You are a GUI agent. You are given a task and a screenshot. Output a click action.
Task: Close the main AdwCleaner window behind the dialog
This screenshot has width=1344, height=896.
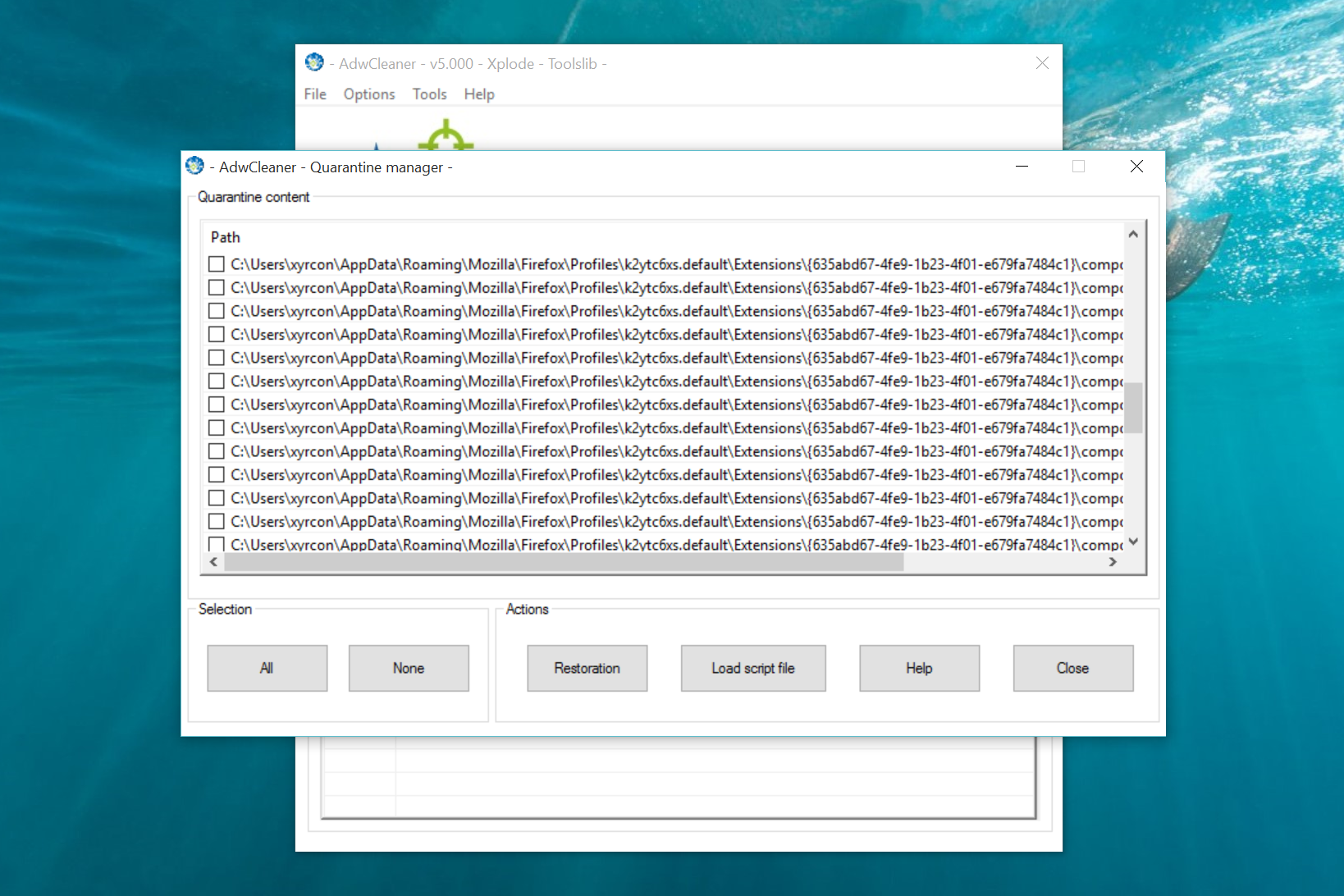point(1042,63)
